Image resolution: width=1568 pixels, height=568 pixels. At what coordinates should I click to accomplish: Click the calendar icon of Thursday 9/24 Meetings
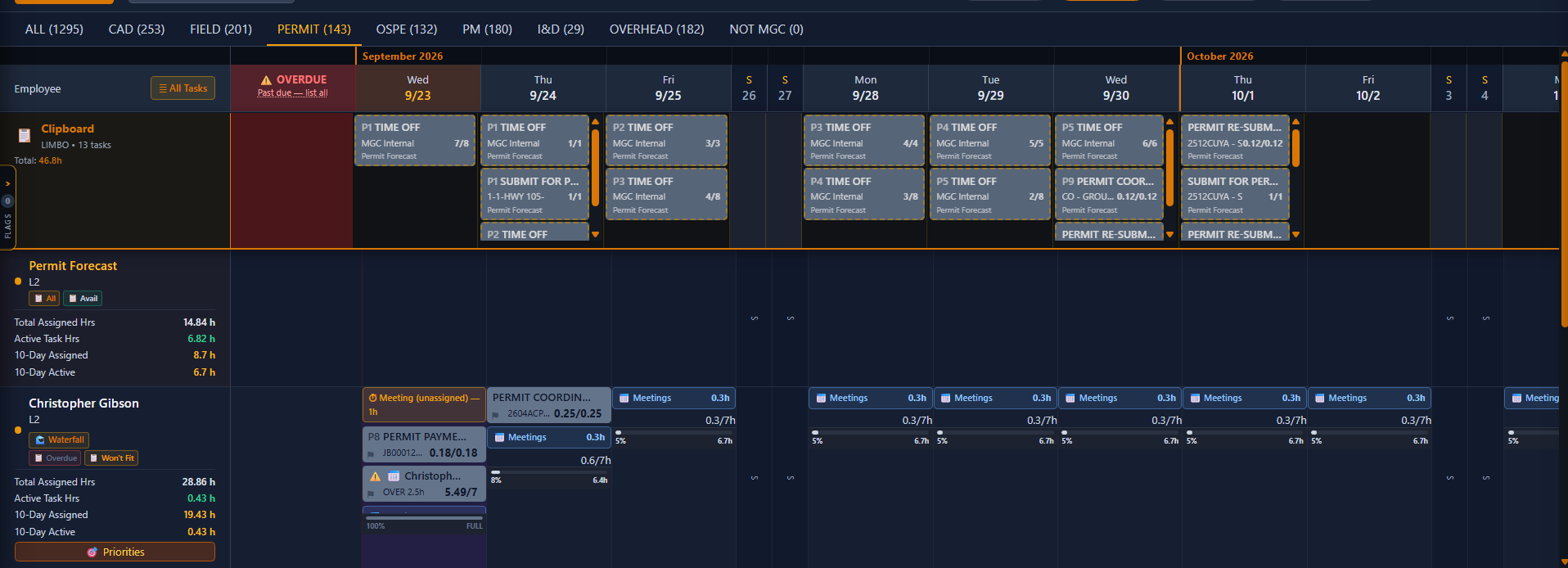(x=499, y=438)
